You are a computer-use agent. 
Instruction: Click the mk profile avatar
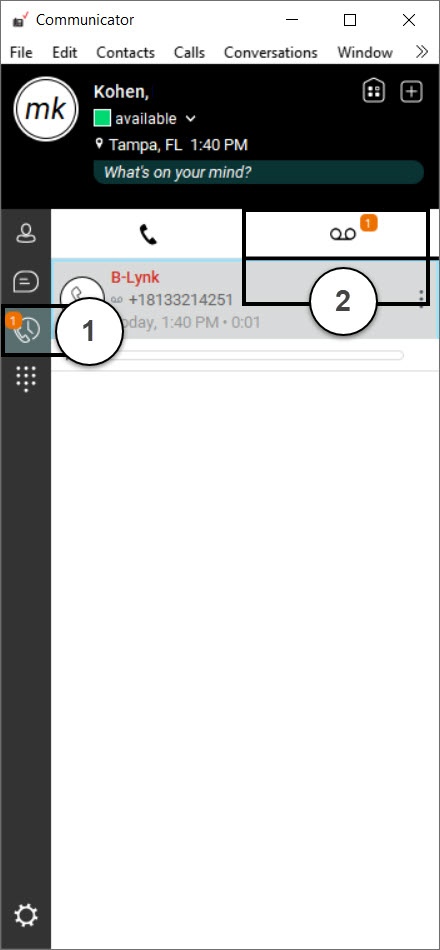45,109
